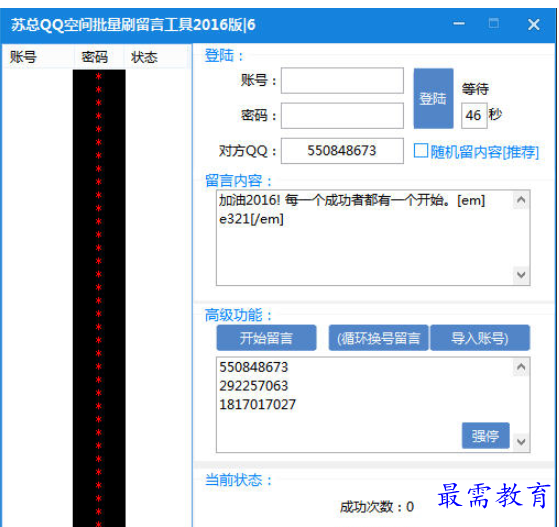The image size is (559, 527).
Task: Close the QQ空间批量刷留言工具 window
Action: tap(533, 25)
